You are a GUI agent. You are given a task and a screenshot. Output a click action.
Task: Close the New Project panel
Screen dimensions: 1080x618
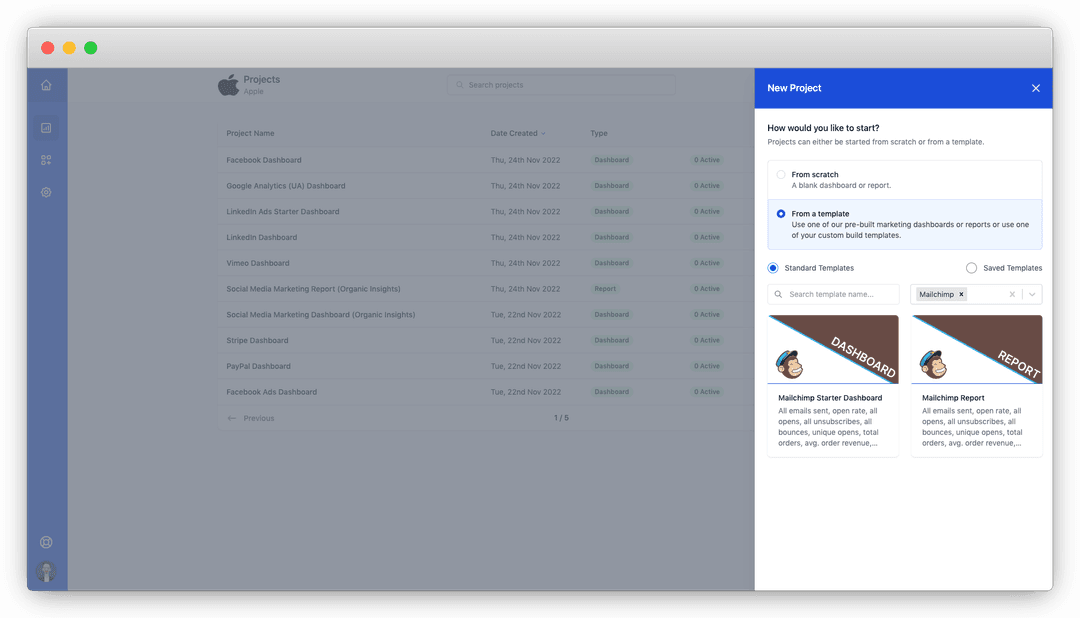pos(1035,88)
